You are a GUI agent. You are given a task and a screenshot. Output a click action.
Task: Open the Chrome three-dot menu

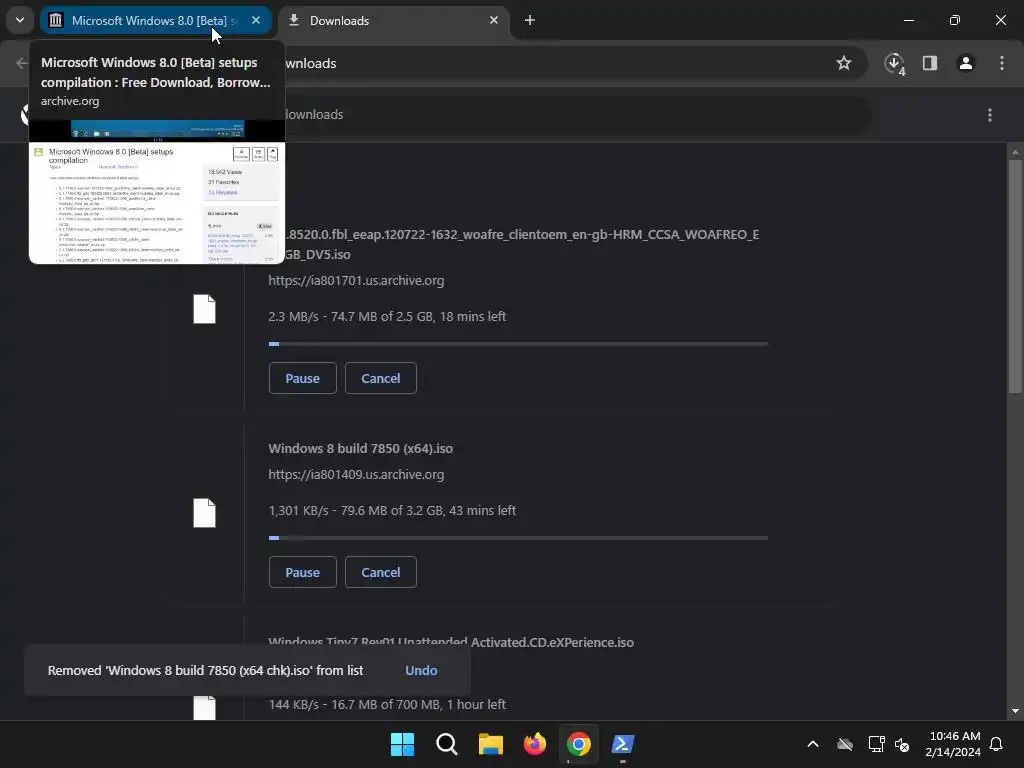click(x=1002, y=63)
